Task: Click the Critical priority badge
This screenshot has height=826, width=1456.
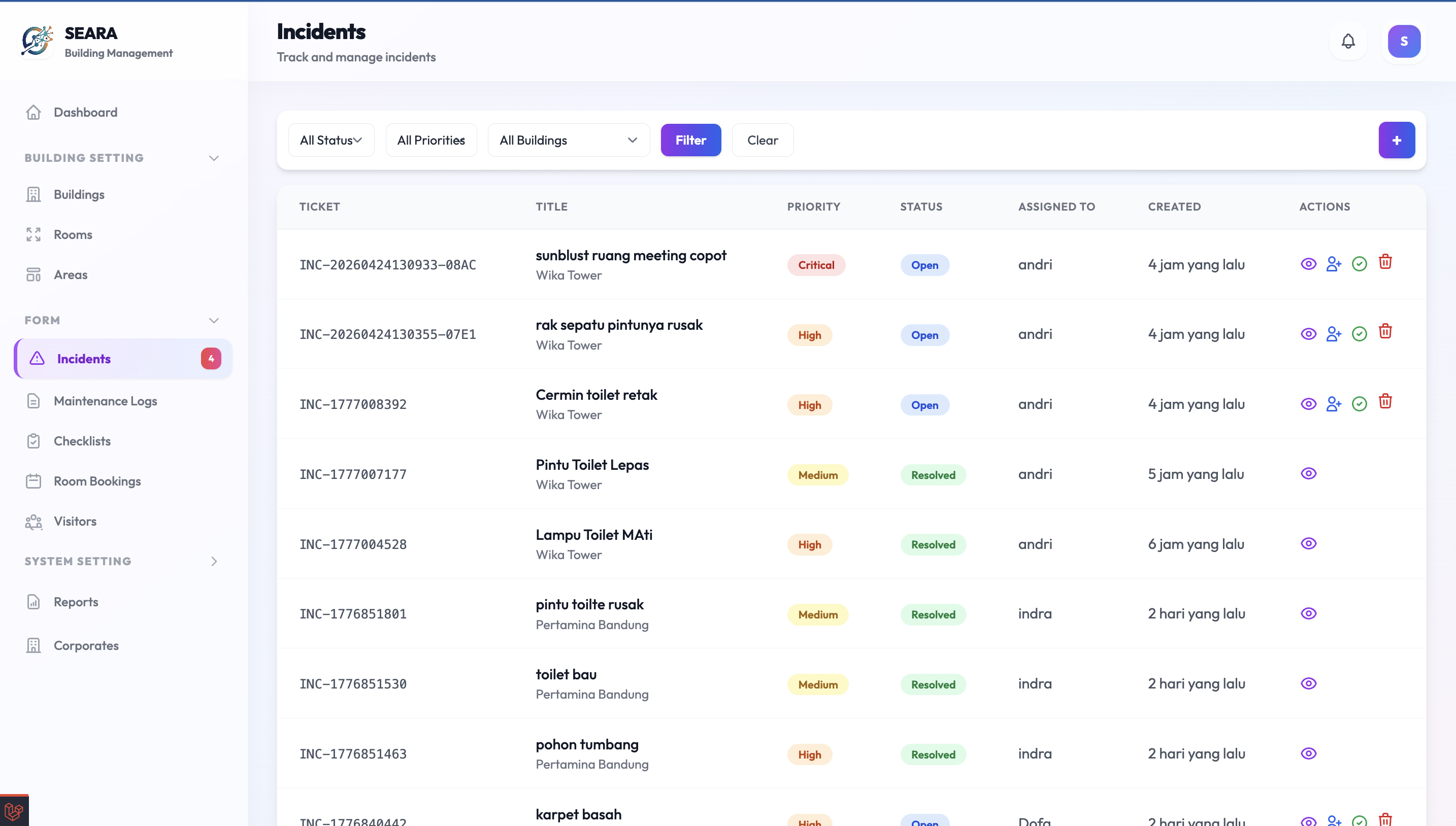Action: click(816, 265)
